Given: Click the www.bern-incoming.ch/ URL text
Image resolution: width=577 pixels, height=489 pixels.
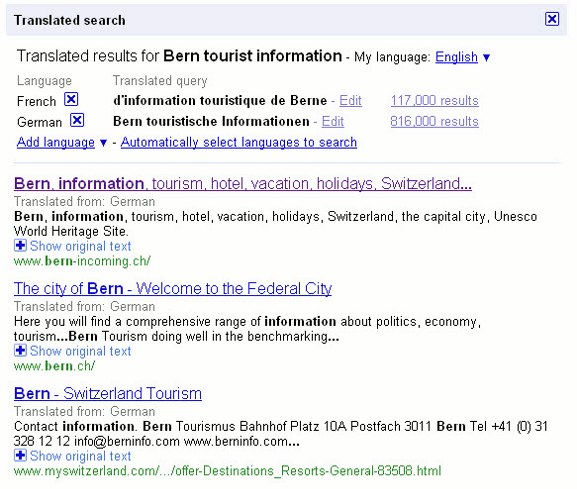Looking at the screenshot, I should (x=82, y=261).
